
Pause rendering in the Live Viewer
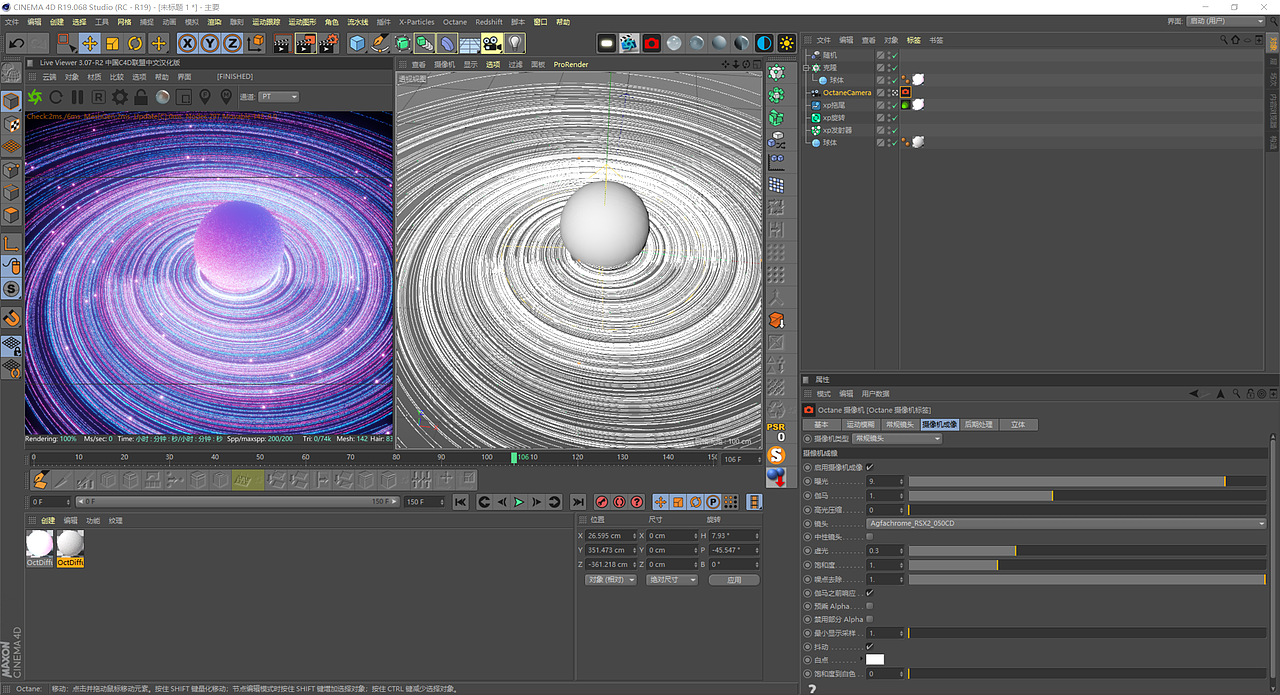pos(77,97)
